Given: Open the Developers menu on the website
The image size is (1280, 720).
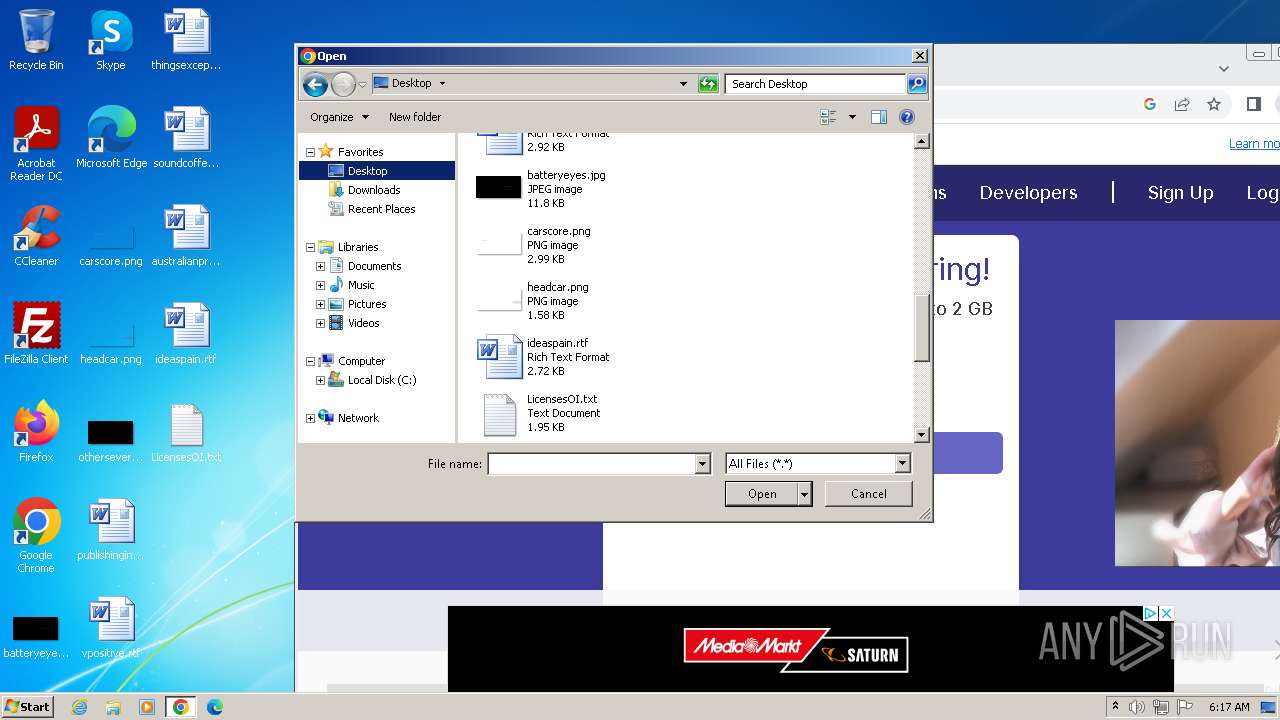Looking at the screenshot, I should point(1028,193).
